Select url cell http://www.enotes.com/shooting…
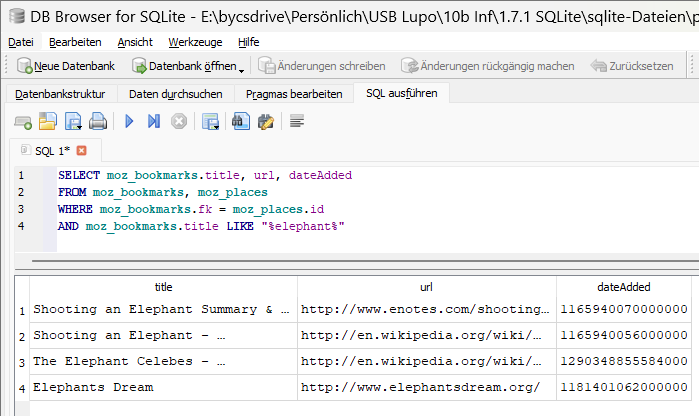The height and width of the screenshot is (416, 699). point(427,309)
